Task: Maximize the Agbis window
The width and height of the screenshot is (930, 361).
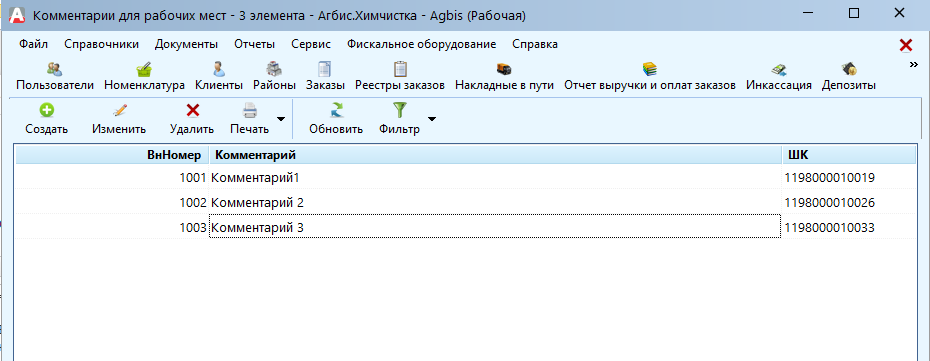Action: point(854,14)
